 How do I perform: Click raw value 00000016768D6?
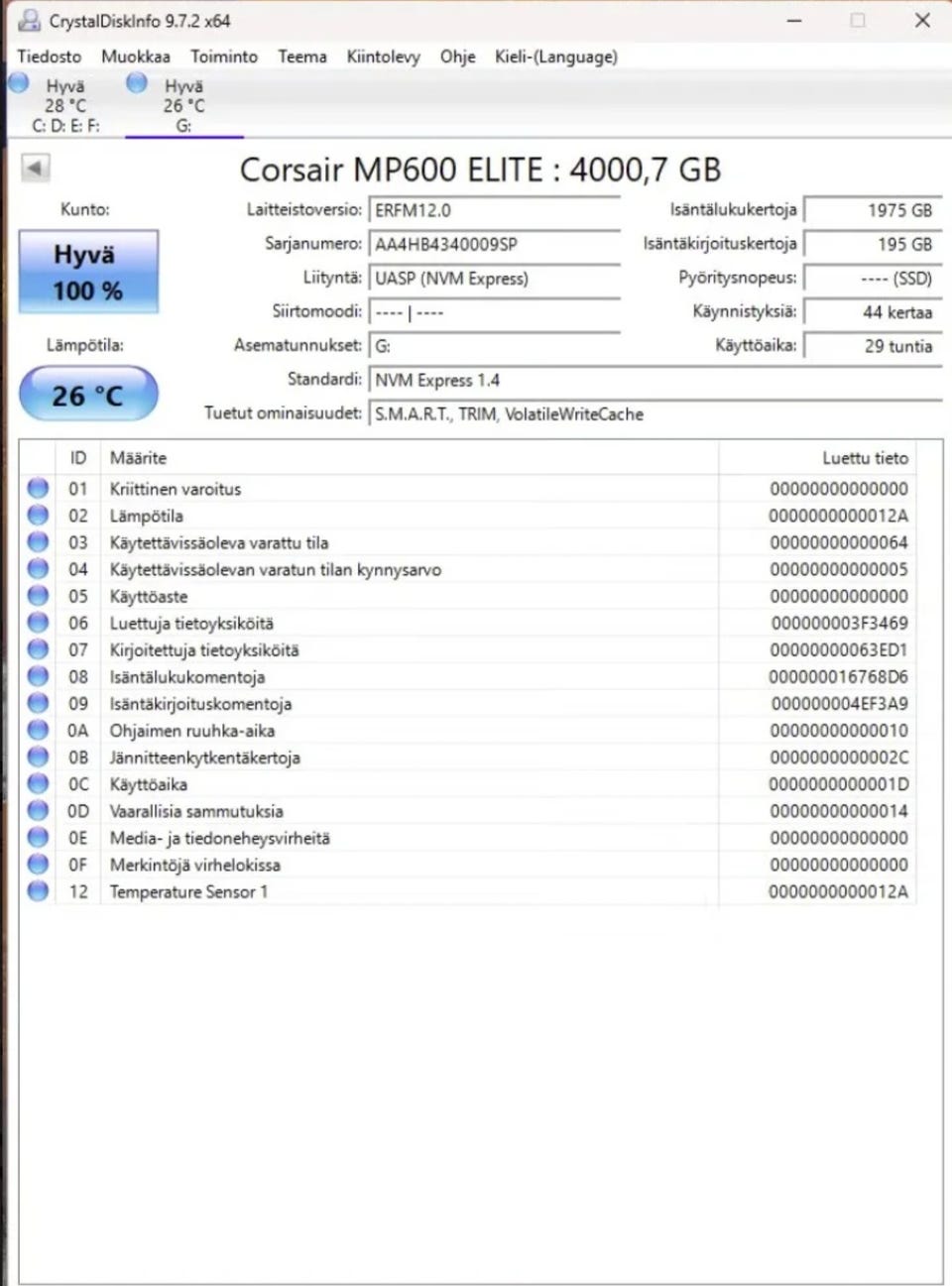click(838, 676)
